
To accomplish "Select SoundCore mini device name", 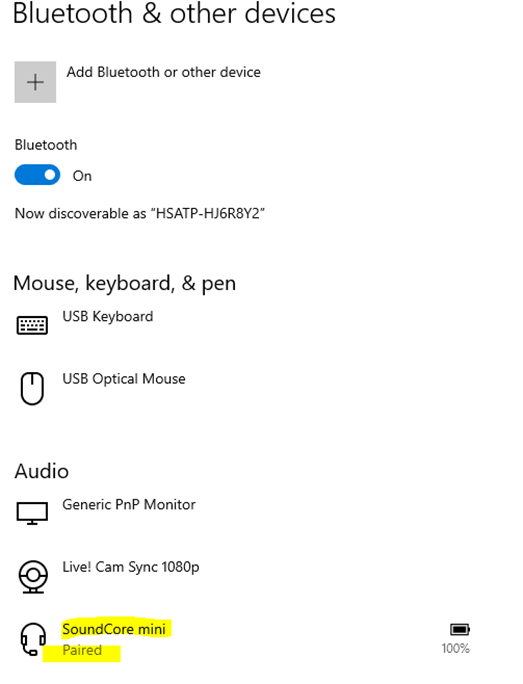I will pyautogui.click(x=114, y=629).
